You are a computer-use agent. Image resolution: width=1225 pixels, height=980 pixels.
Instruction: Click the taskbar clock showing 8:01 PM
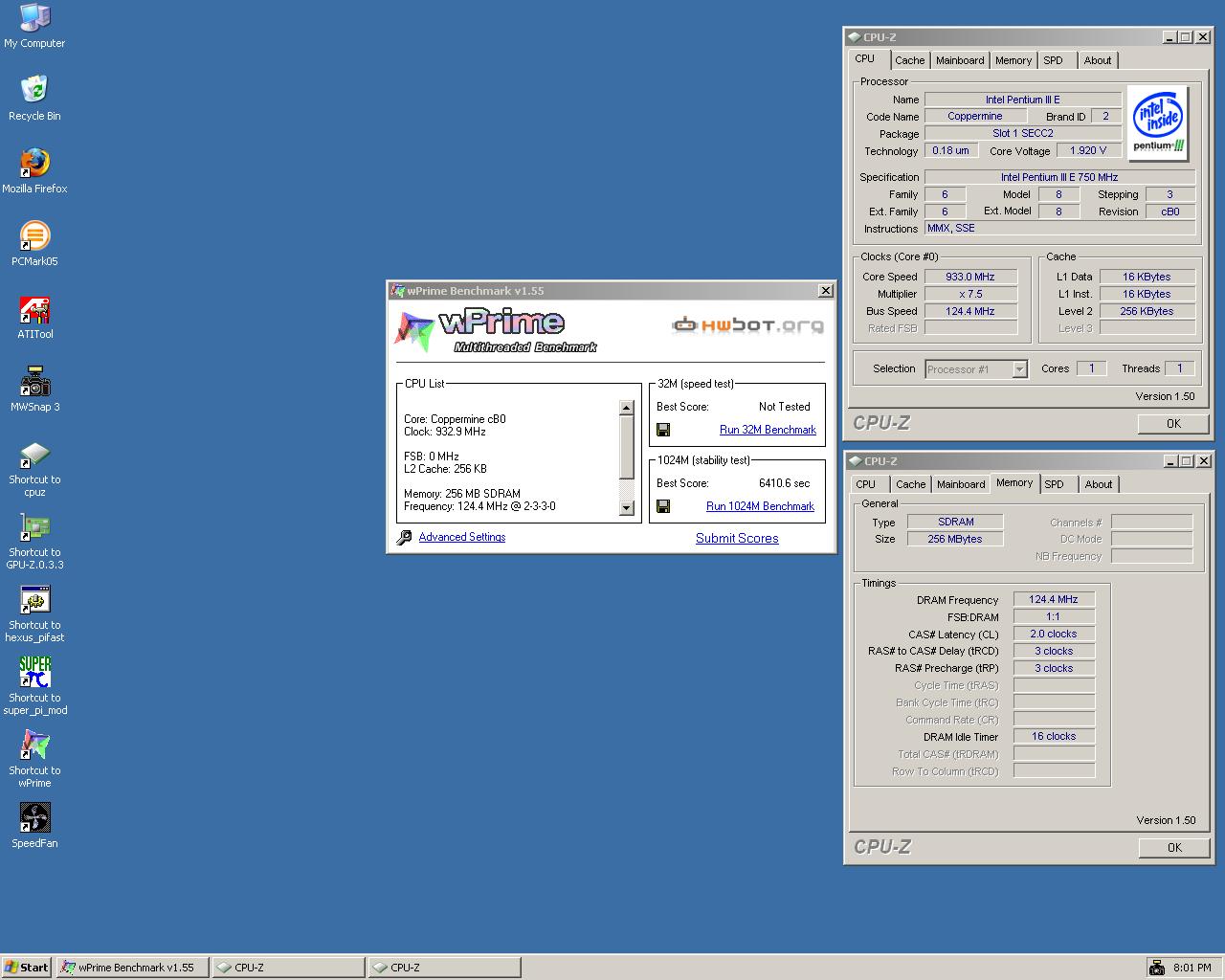click(1192, 968)
